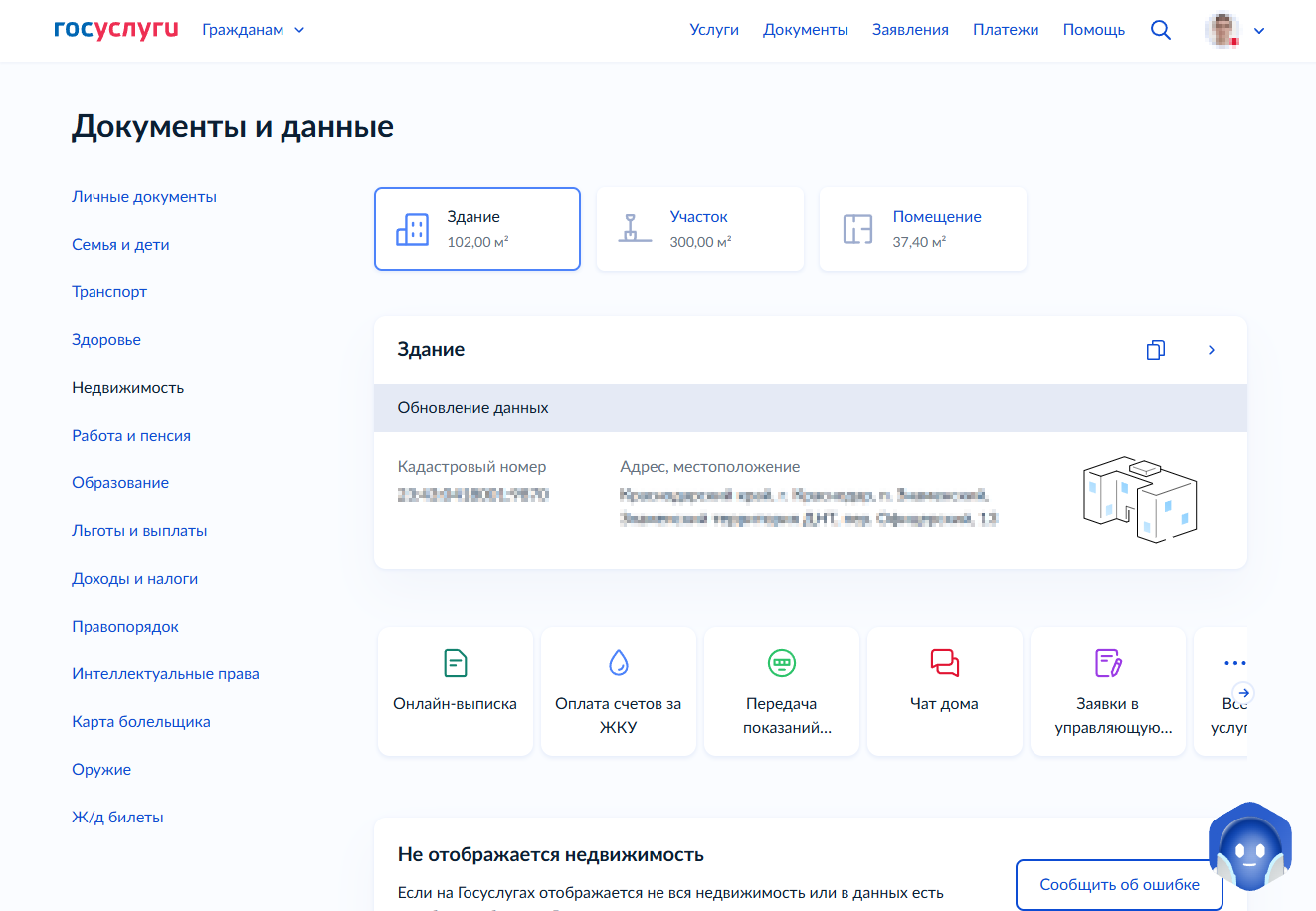
Task: Click the three dots all services icon
Action: 1235,663
